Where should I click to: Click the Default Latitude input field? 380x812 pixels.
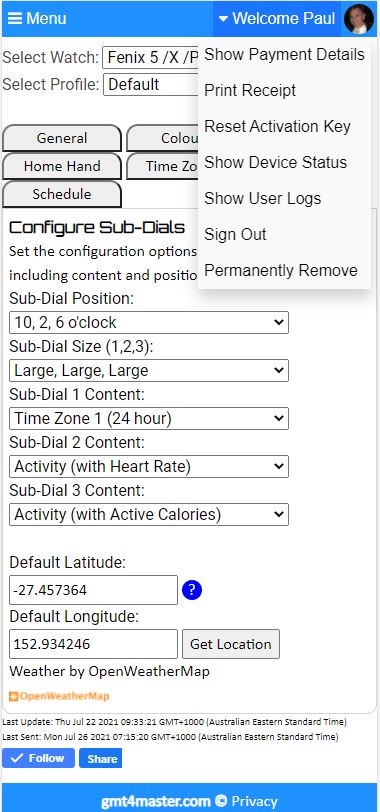tap(94, 590)
